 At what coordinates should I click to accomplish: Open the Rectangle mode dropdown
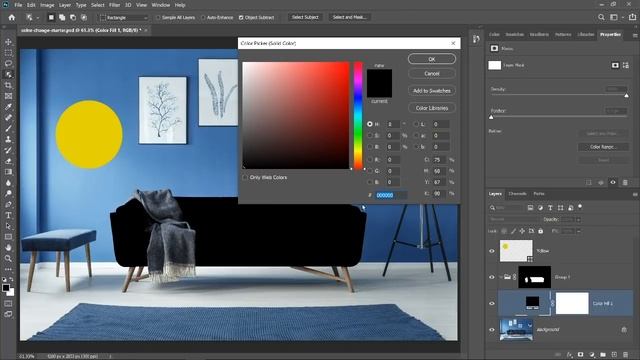point(124,18)
